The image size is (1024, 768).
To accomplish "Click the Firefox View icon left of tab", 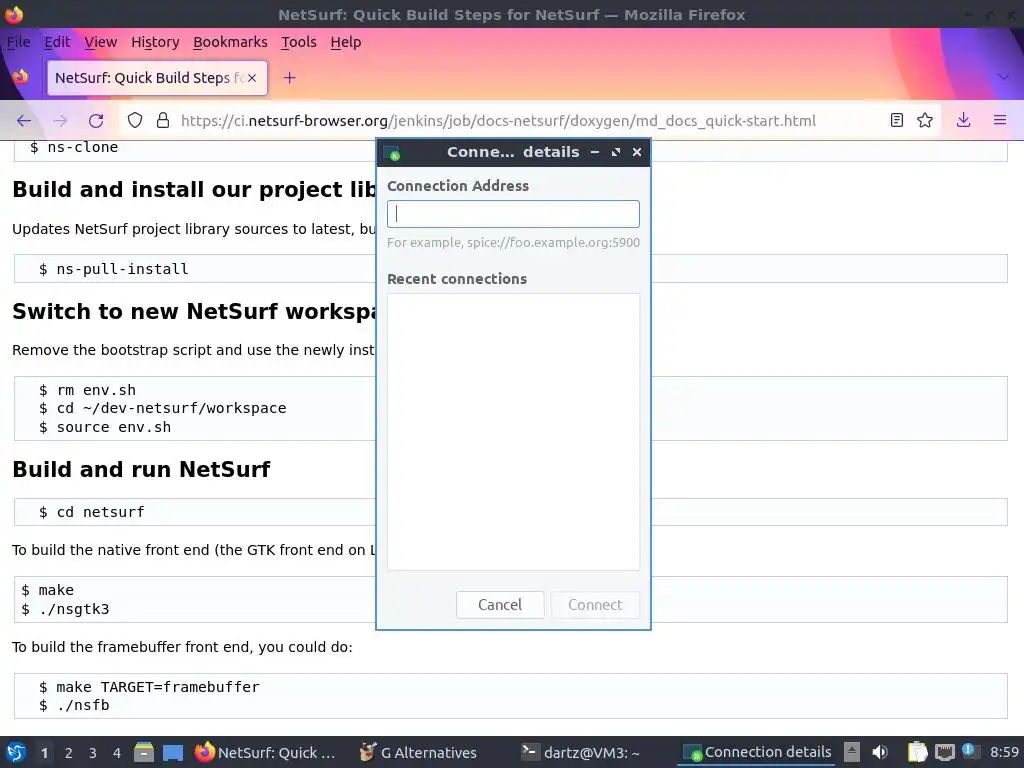I will coord(20,77).
